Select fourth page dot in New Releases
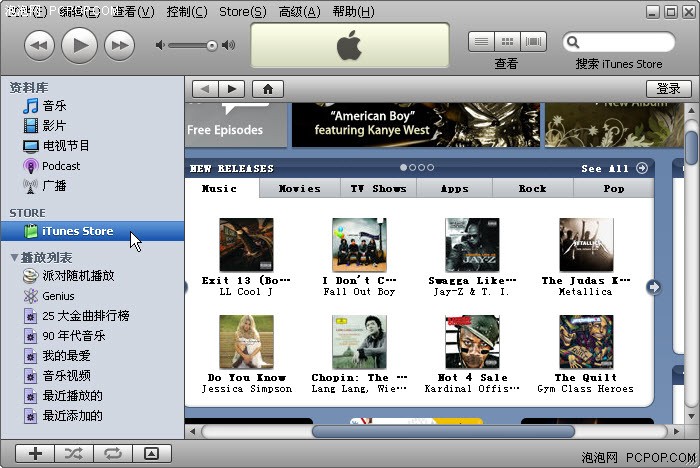The image size is (700, 468). click(430, 167)
